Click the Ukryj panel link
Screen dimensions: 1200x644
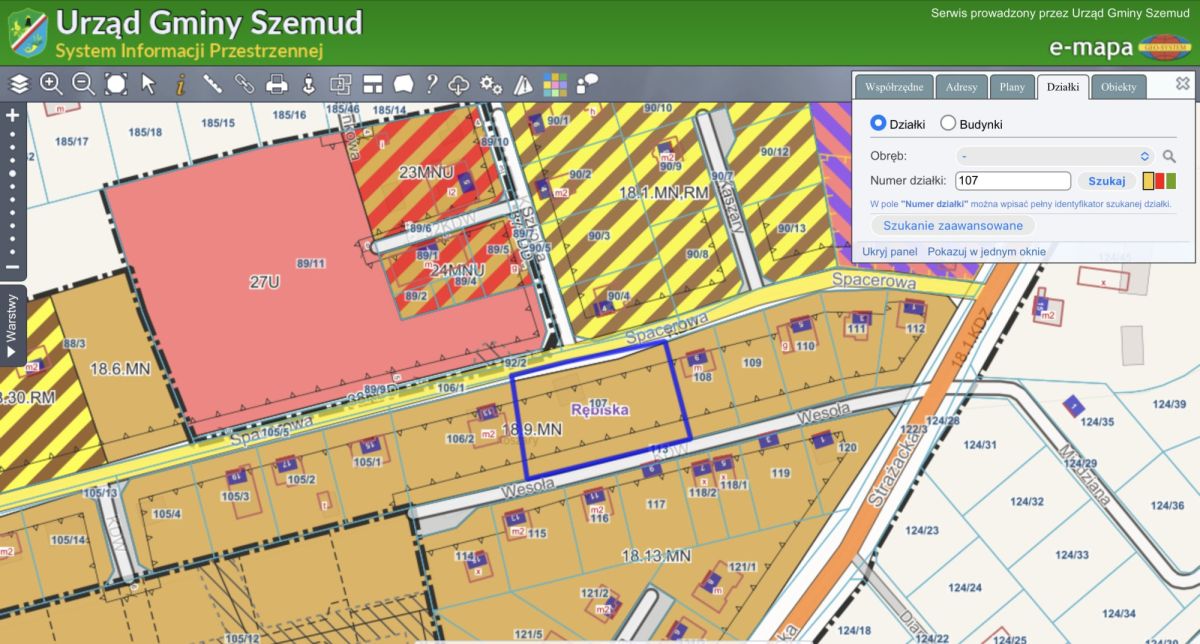(890, 252)
